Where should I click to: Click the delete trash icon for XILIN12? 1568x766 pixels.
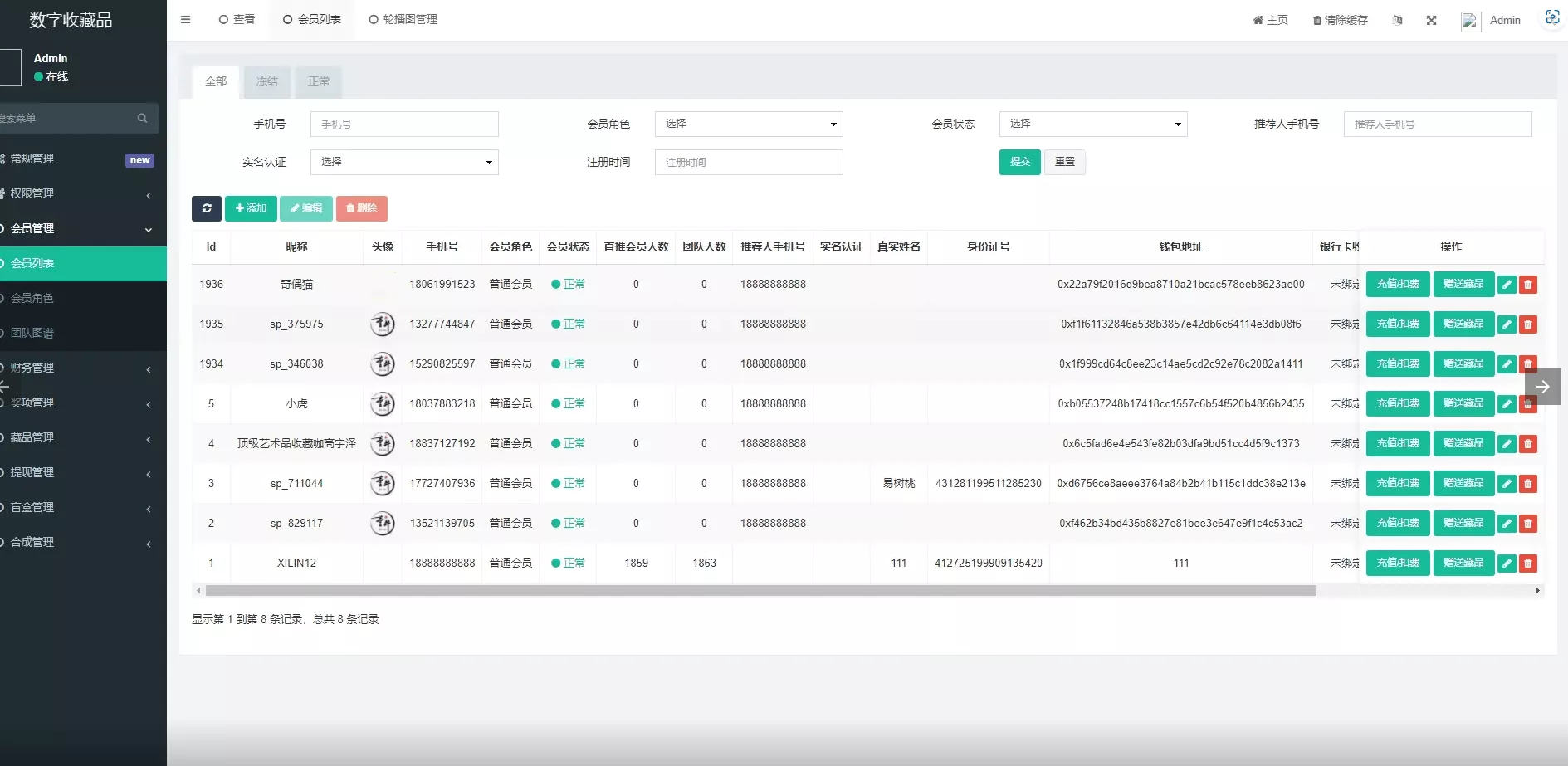(1528, 563)
